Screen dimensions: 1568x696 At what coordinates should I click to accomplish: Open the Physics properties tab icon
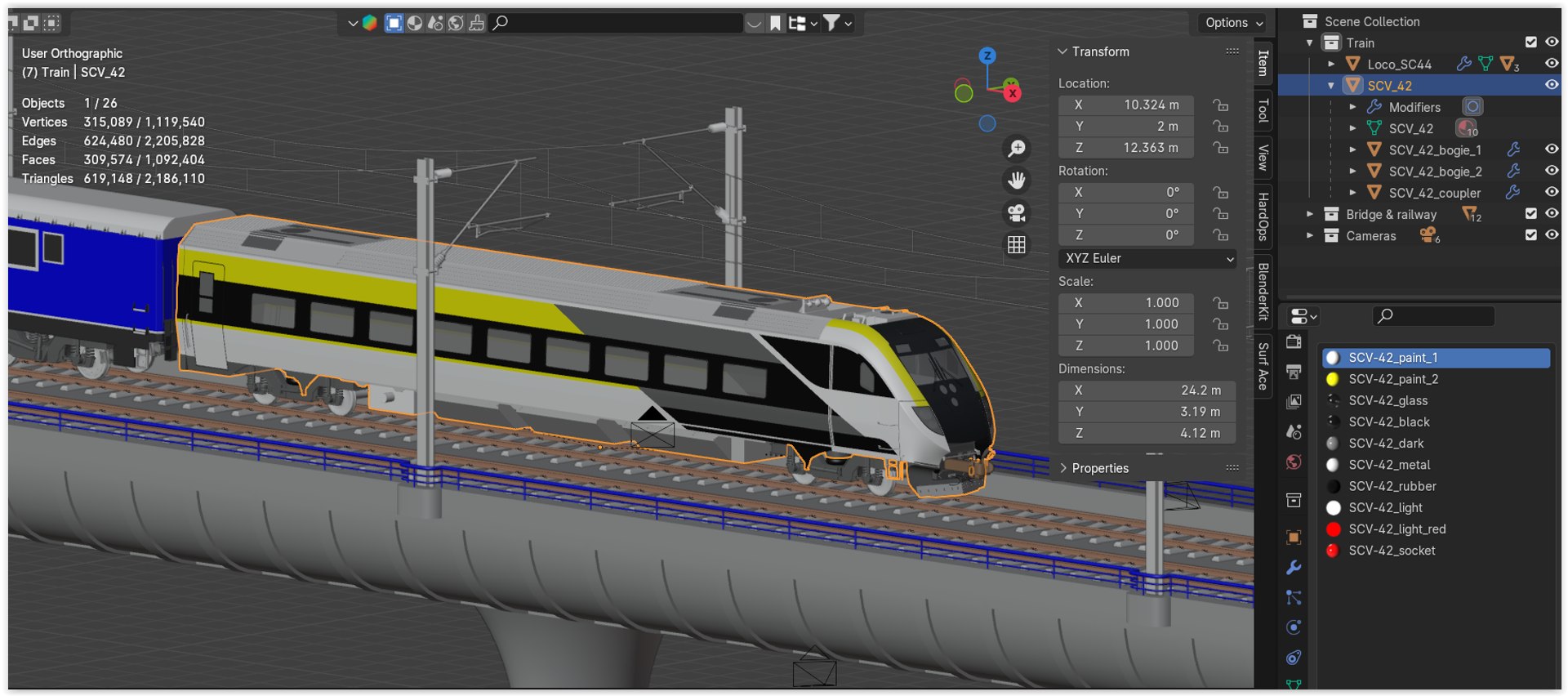pos(1294,627)
